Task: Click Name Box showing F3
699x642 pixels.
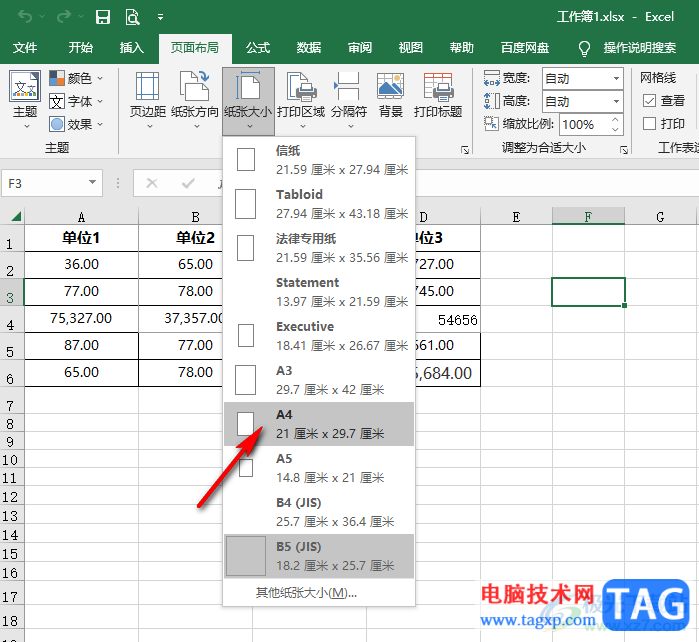Action: tap(45, 183)
